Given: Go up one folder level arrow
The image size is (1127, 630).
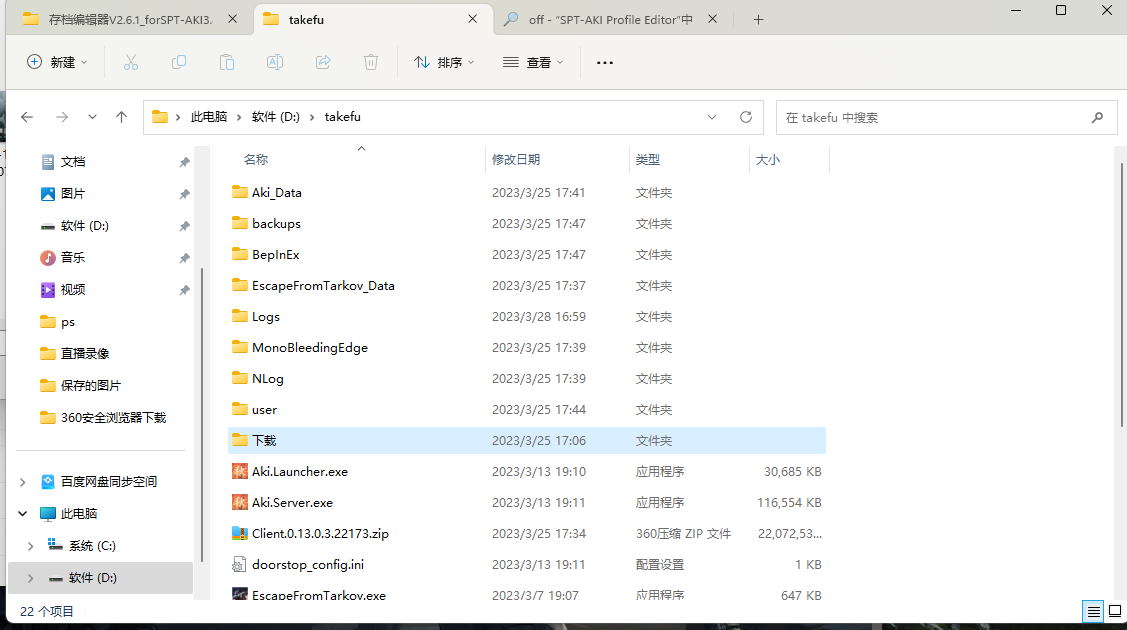Looking at the screenshot, I should pyautogui.click(x=121, y=117).
